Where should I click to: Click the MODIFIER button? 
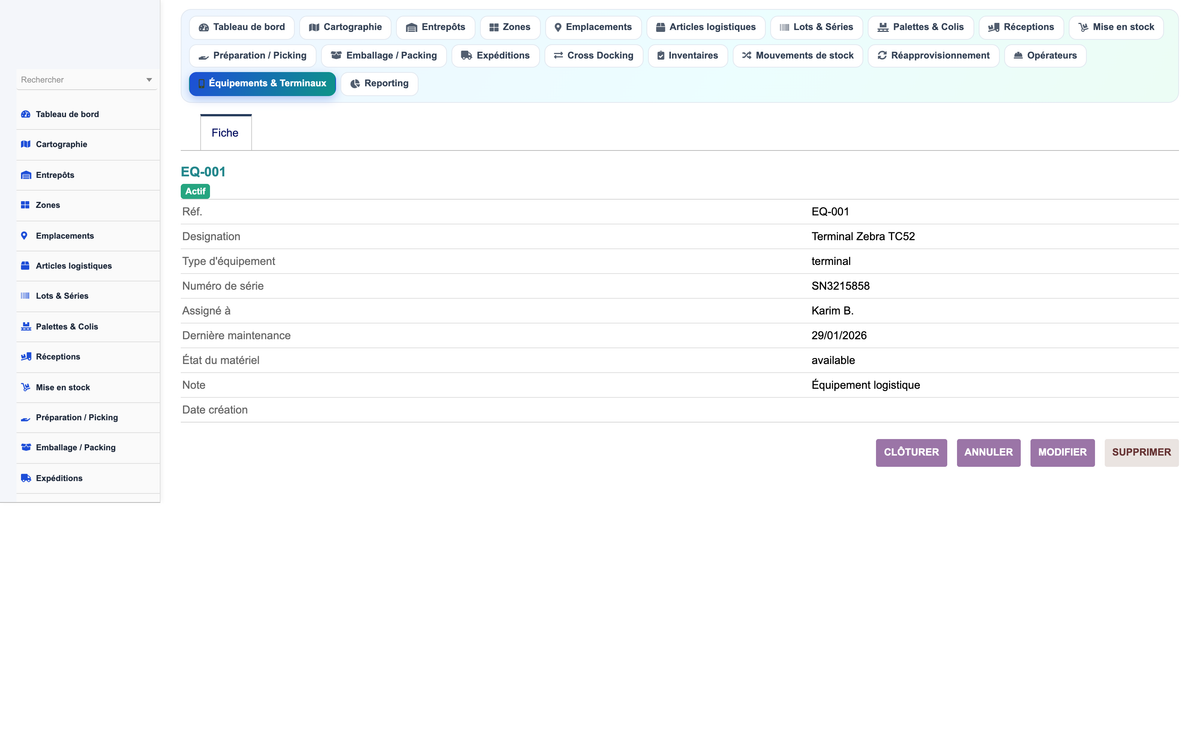(x=1062, y=453)
